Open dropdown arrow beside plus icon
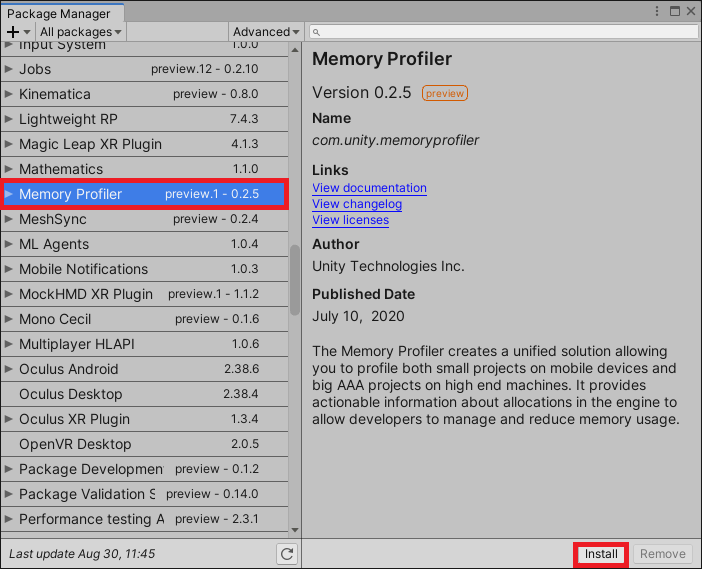 (27, 32)
